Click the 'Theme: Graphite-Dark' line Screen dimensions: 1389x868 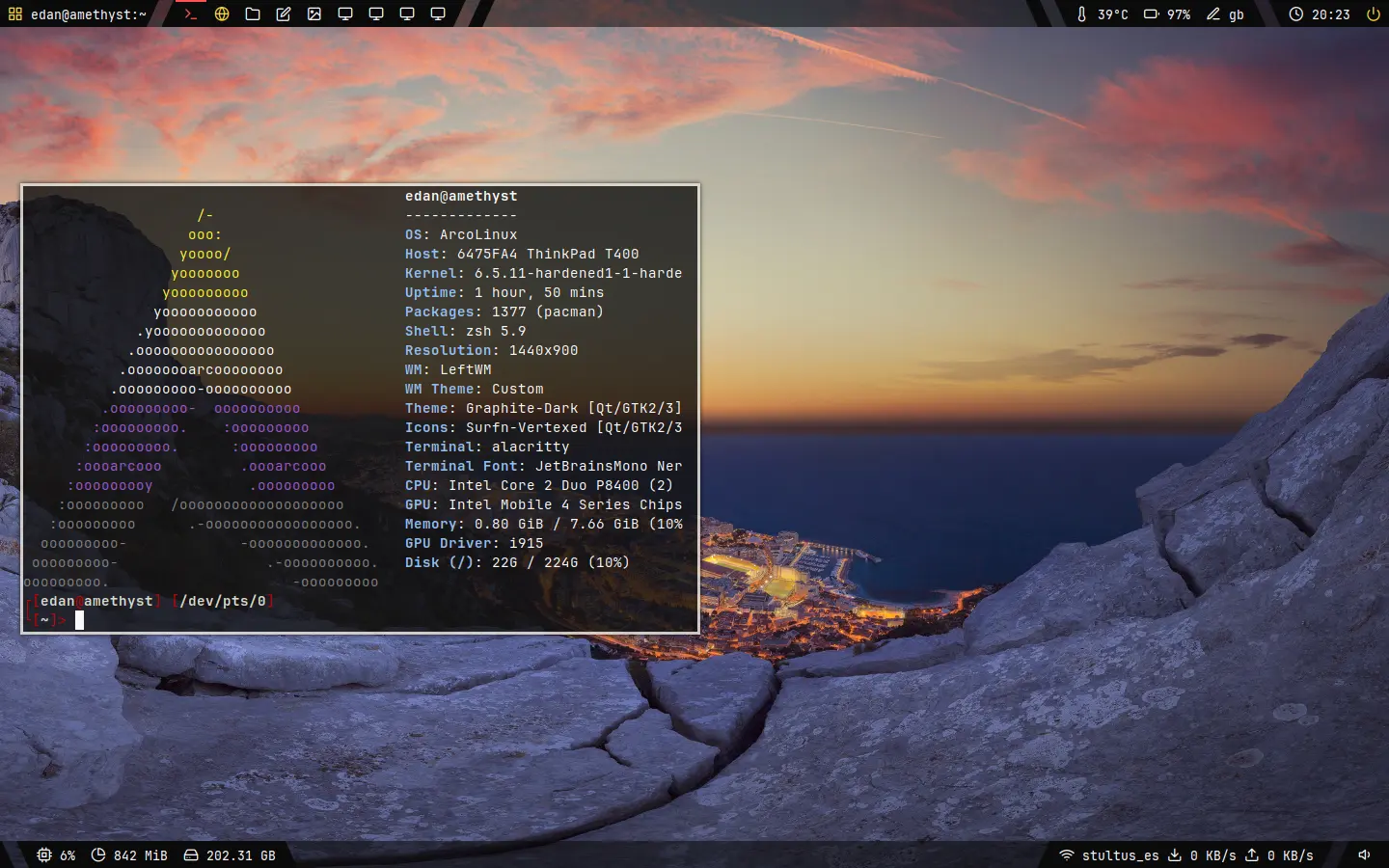(544, 408)
